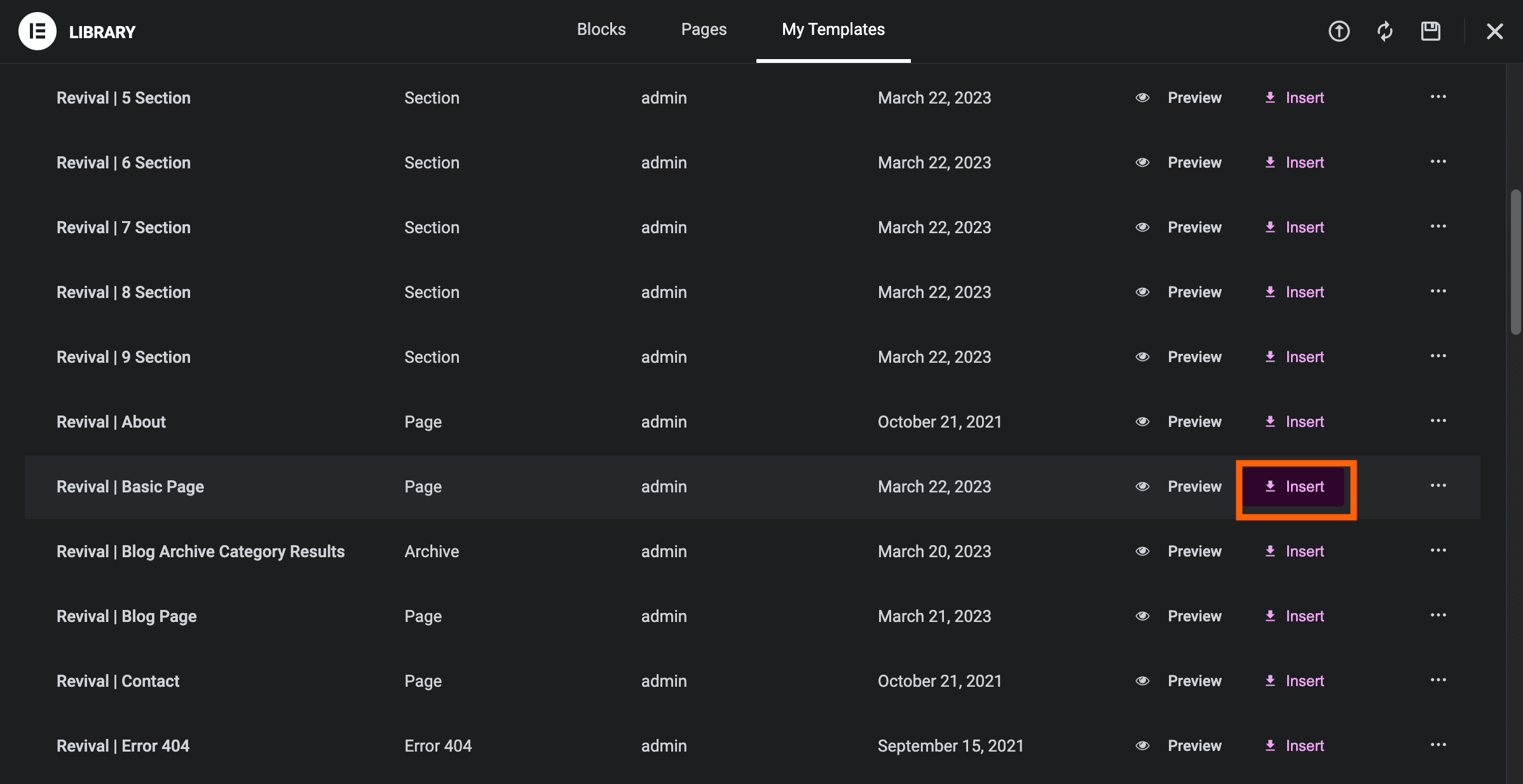Screen dimensions: 1523x784
Task: Insert the Revival Basic Page template
Action: 1295,487
